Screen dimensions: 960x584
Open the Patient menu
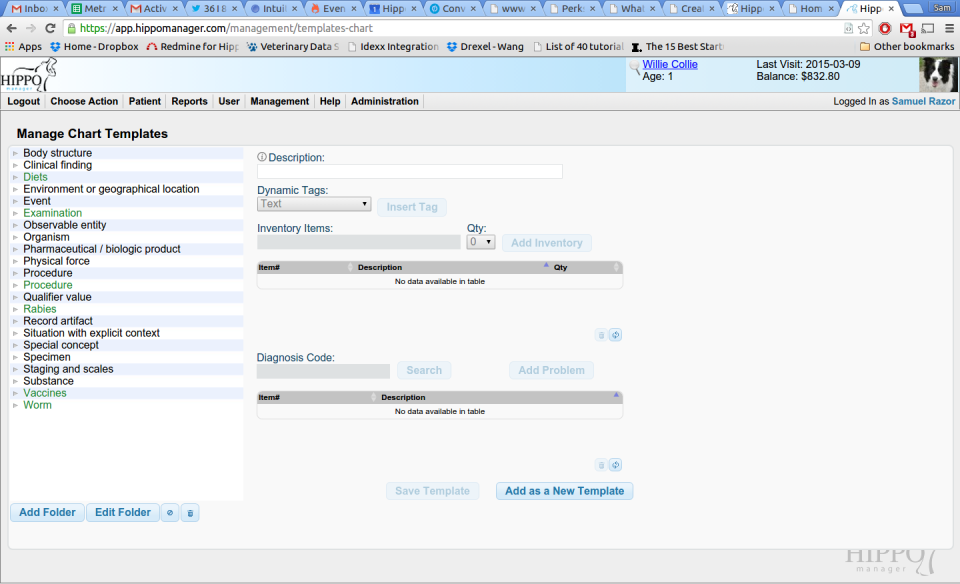pyautogui.click(x=144, y=102)
